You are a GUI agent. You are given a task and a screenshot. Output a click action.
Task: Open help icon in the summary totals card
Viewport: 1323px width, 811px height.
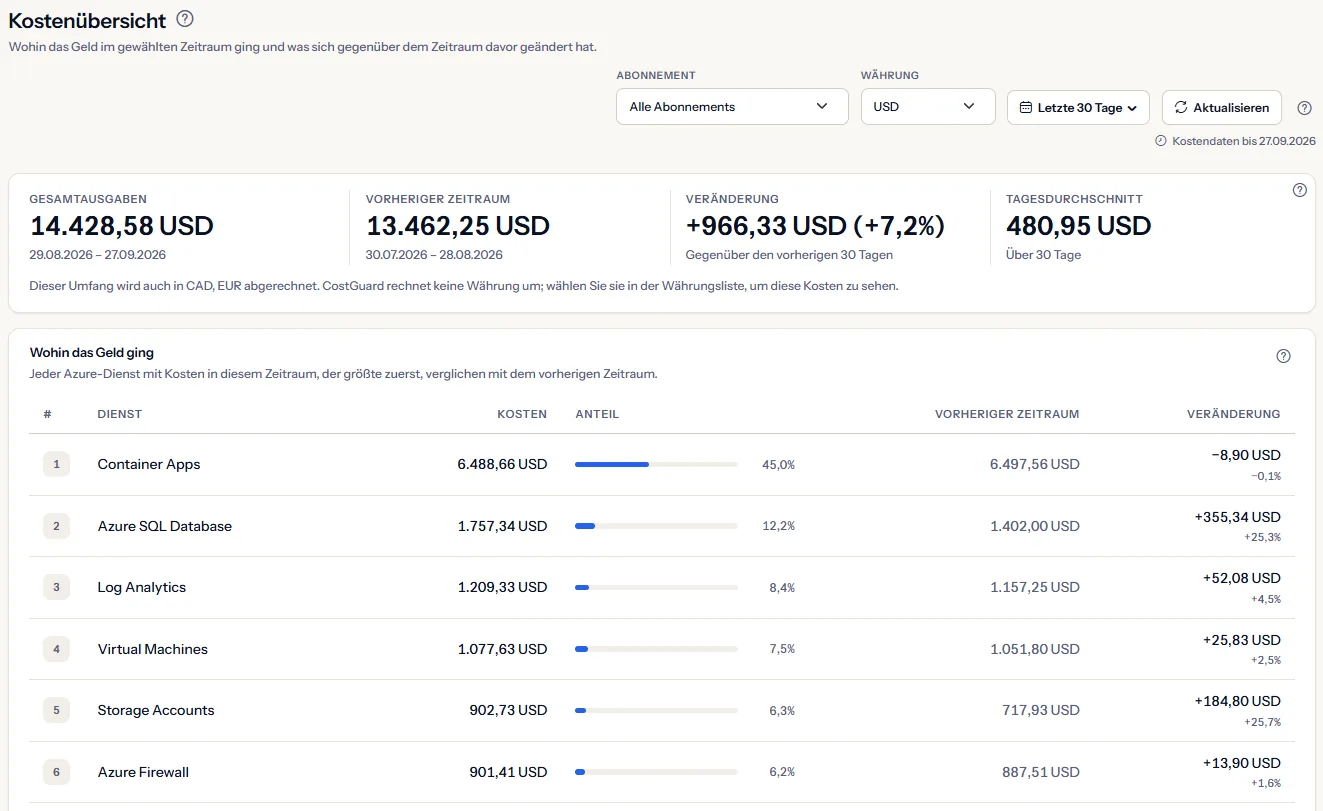(1300, 190)
